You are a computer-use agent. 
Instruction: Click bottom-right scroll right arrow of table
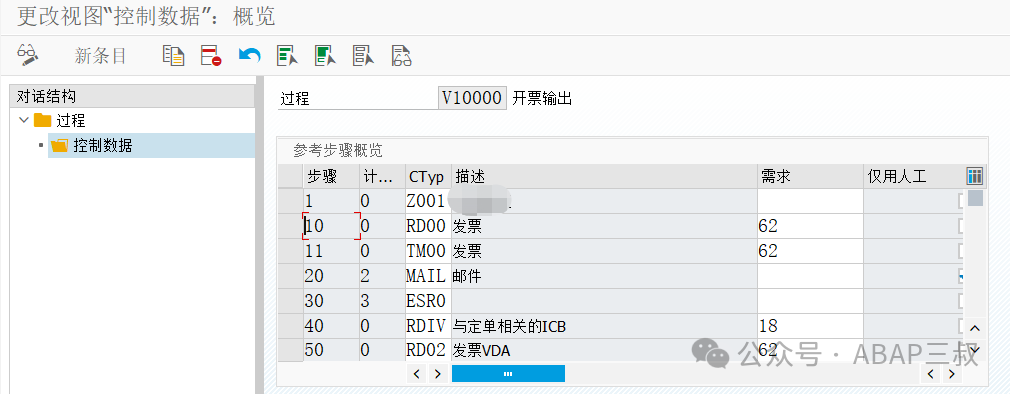coord(952,373)
